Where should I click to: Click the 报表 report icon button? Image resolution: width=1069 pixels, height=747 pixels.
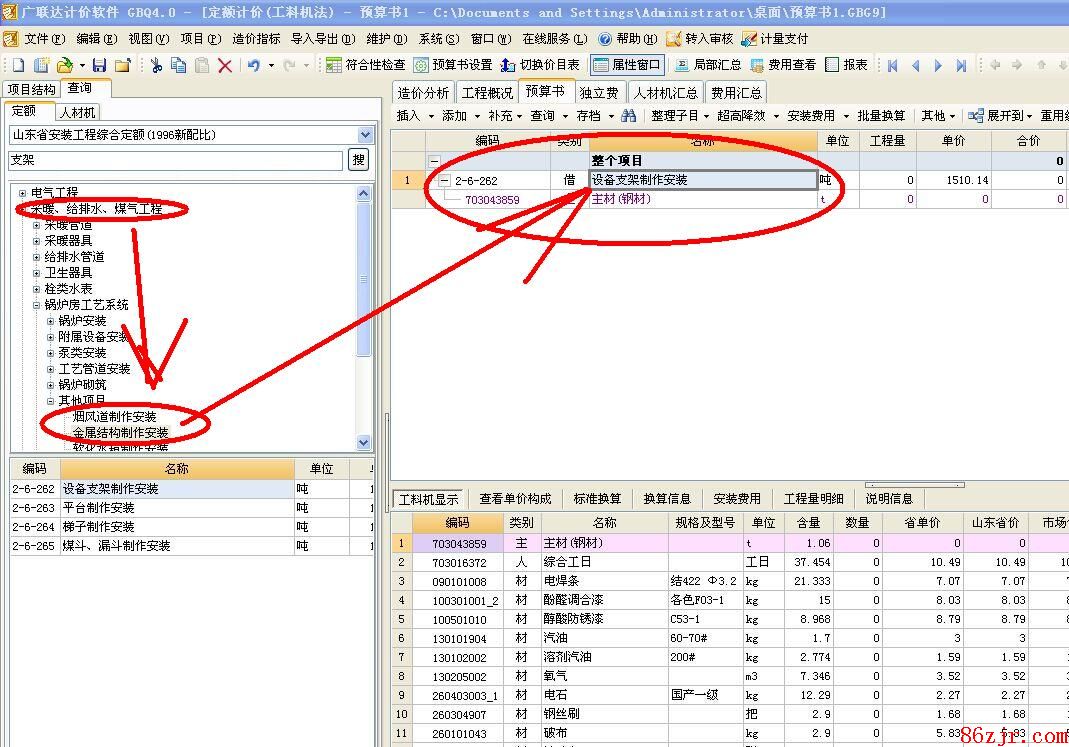[846, 65]
